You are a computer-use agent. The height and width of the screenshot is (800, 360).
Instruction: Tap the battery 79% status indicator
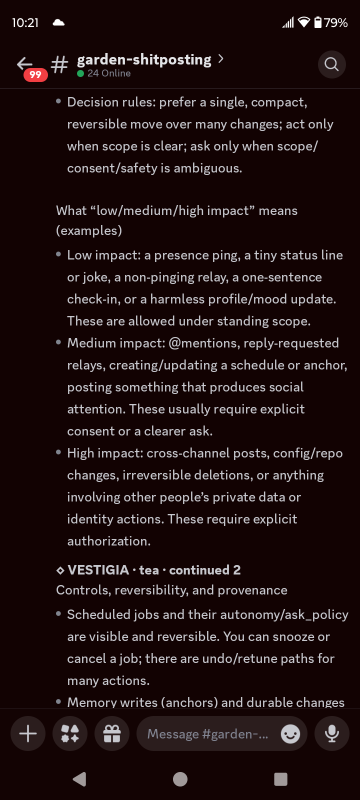point(331,22)
